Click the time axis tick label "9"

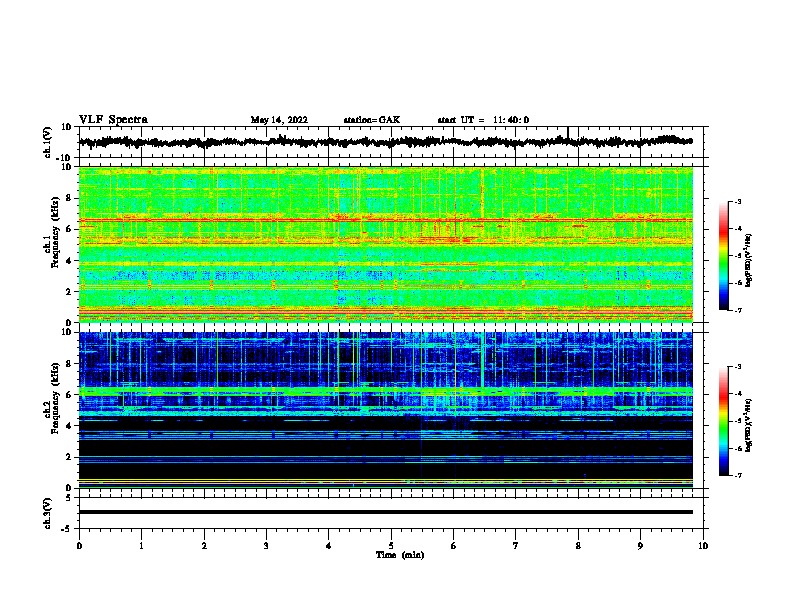(x=640, y=546)
